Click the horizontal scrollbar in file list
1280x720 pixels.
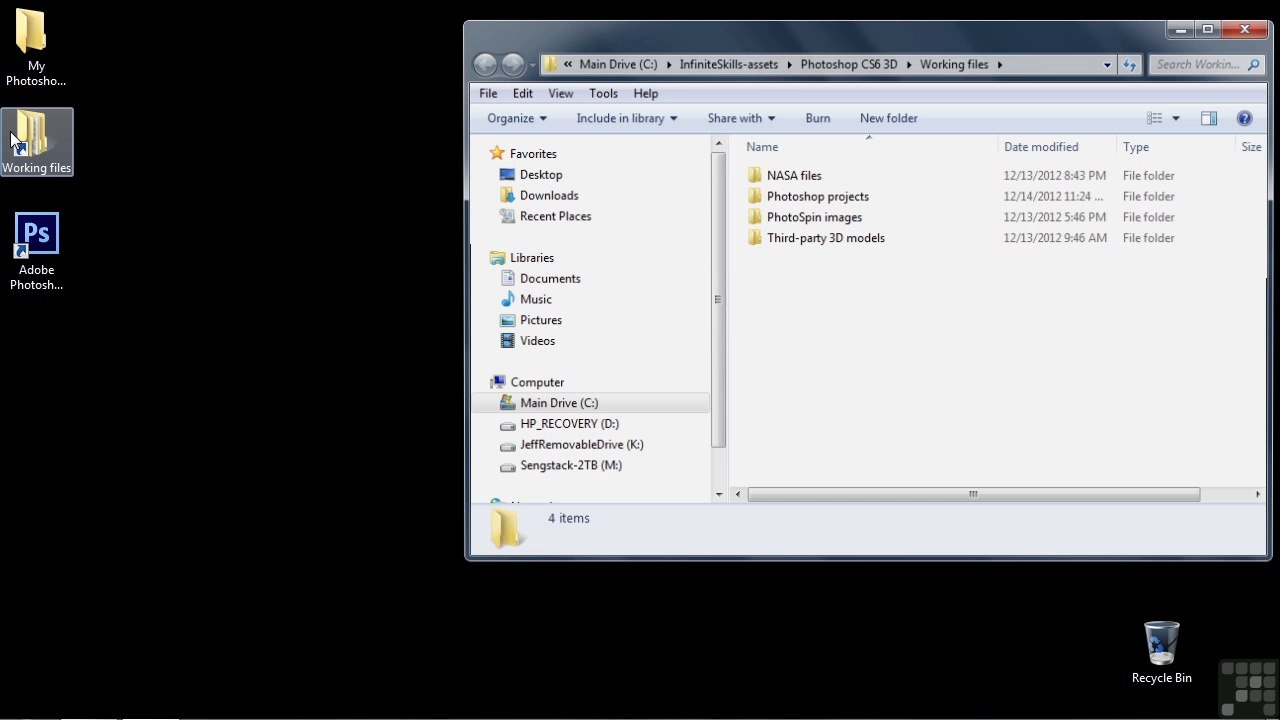(x=973, y=494)
